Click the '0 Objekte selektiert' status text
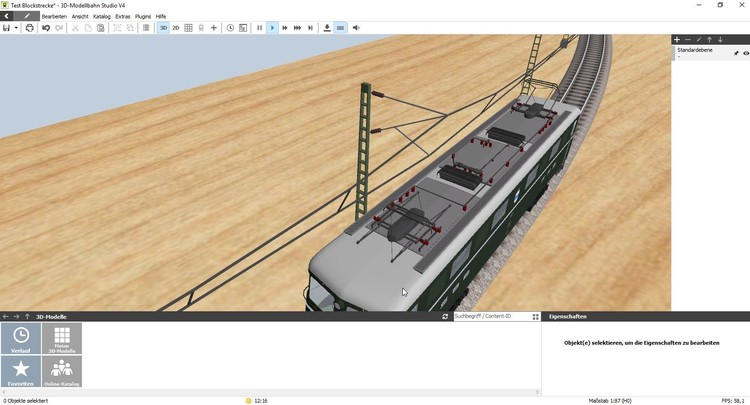Image resolution: width=750 pixels, height=405 pixels. tap(25, 401)
